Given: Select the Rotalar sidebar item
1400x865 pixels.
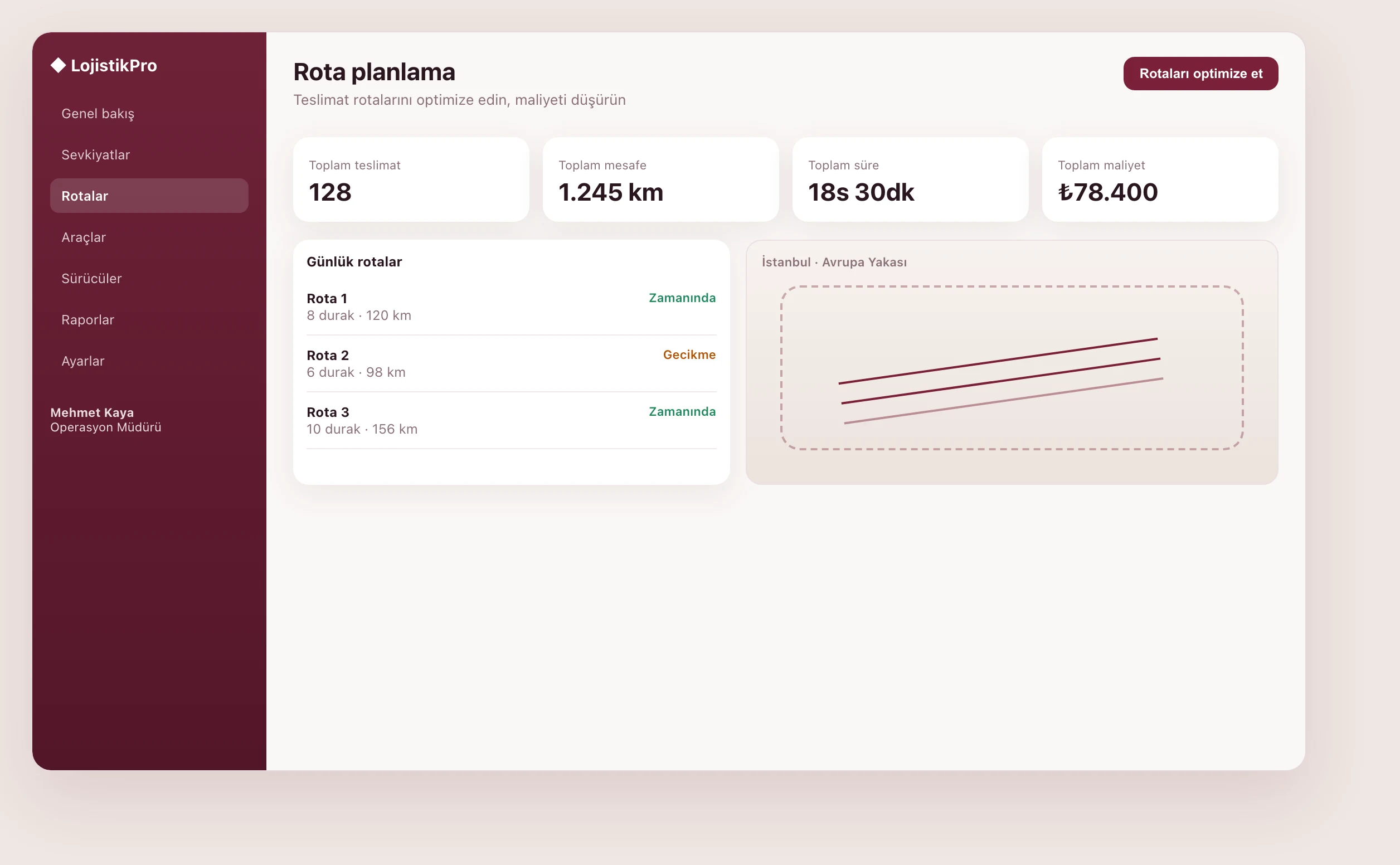Looking at the screenshot, I should pos(149,196).
